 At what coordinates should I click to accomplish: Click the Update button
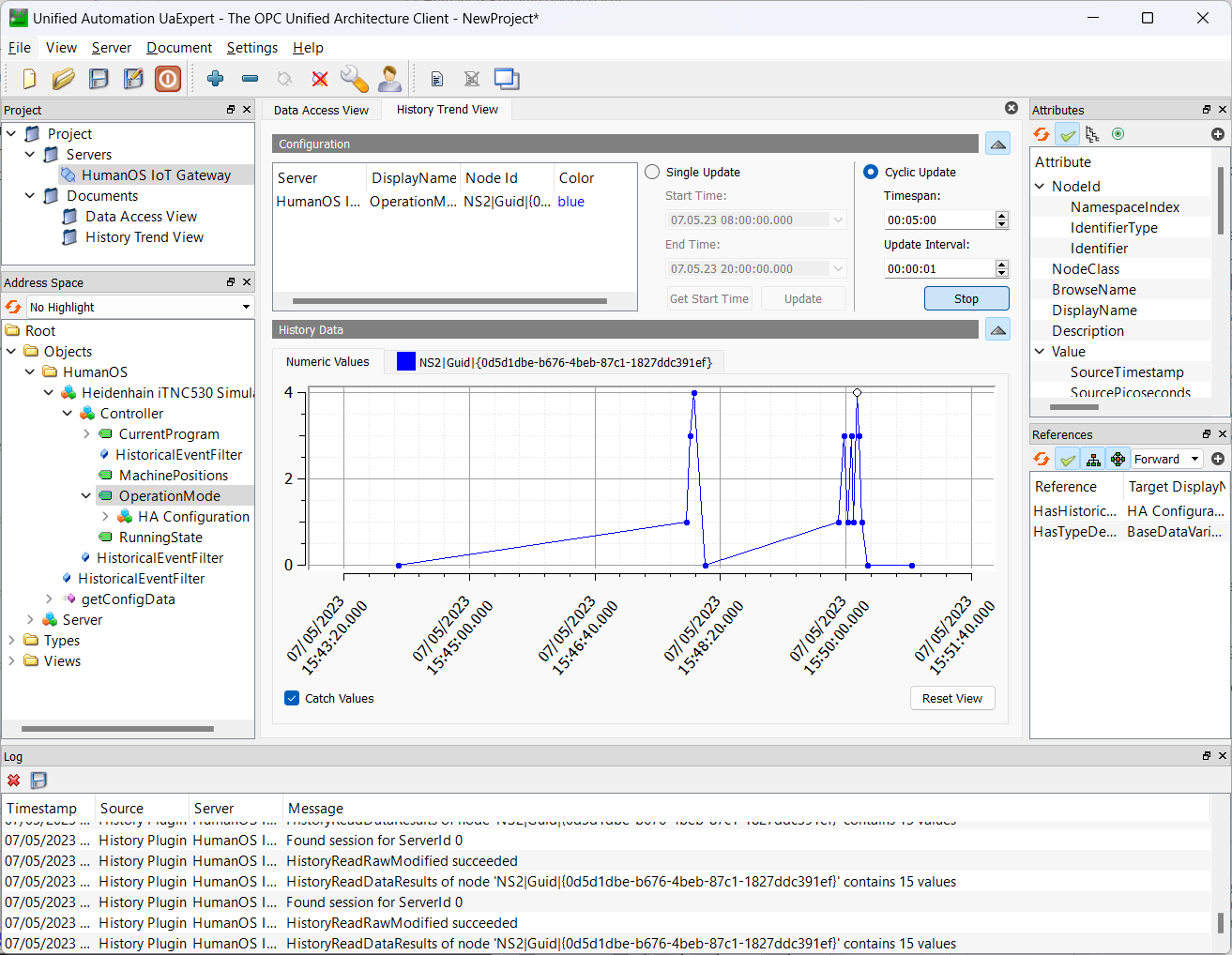(x=803, y=298)
